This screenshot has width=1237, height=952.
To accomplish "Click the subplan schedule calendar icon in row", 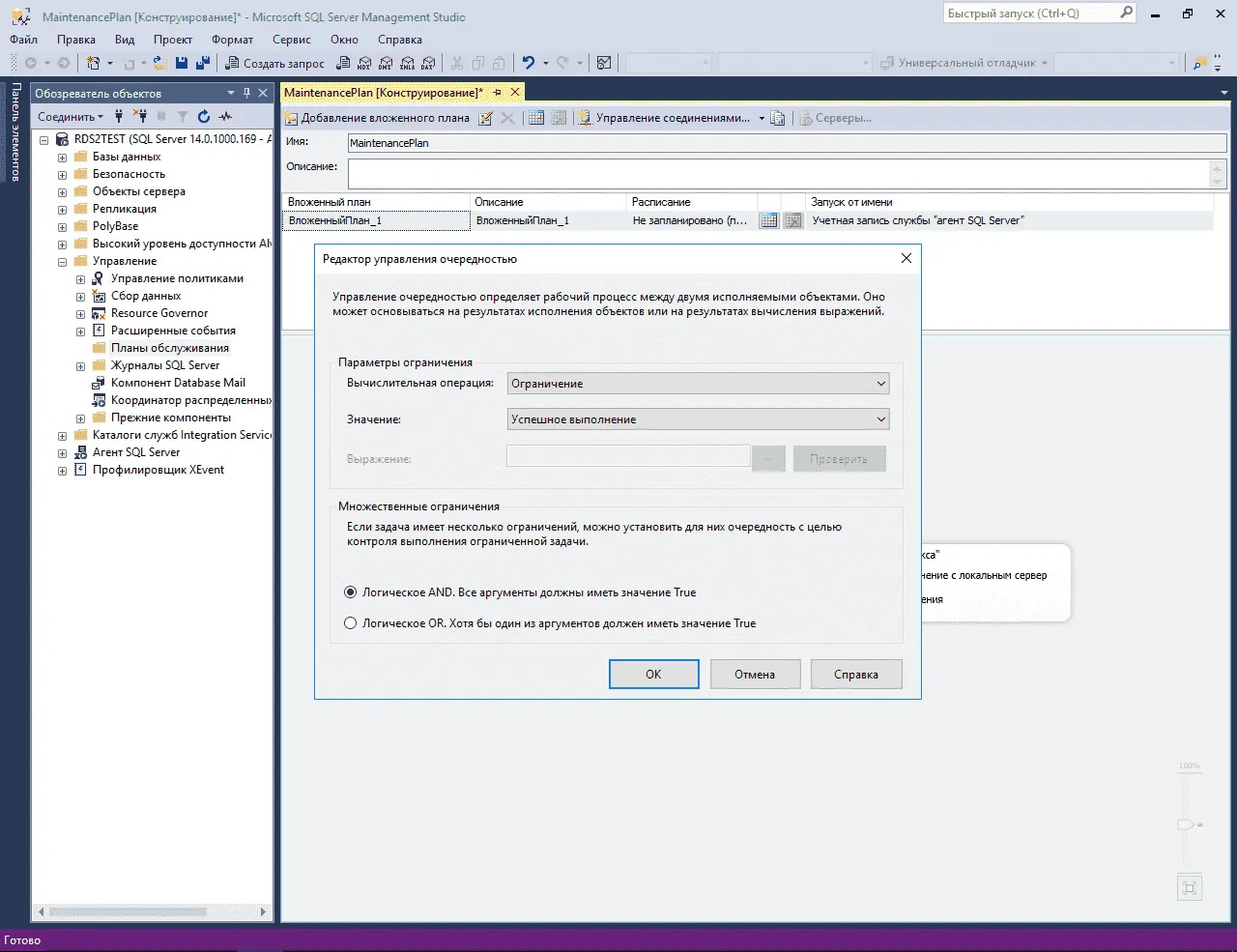I will (768, 220).
